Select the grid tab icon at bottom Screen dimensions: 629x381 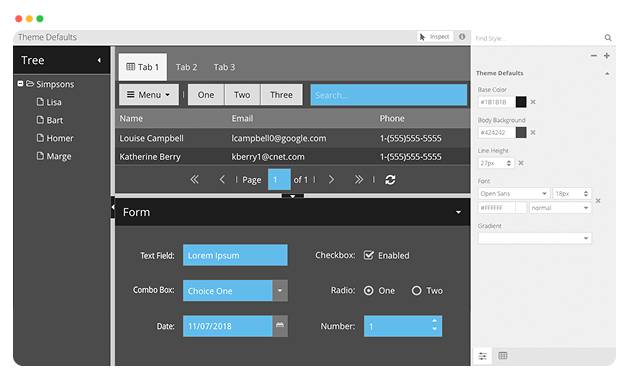(x=503, y=355)
